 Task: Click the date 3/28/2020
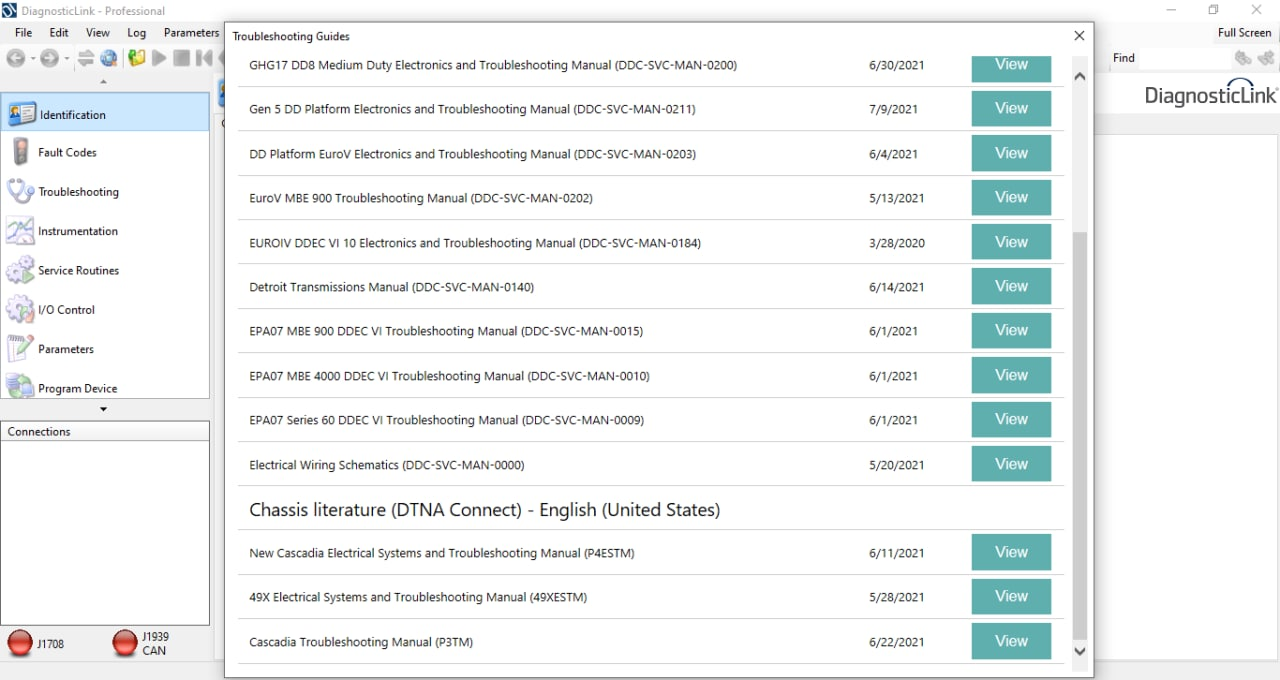coord(897,243)
